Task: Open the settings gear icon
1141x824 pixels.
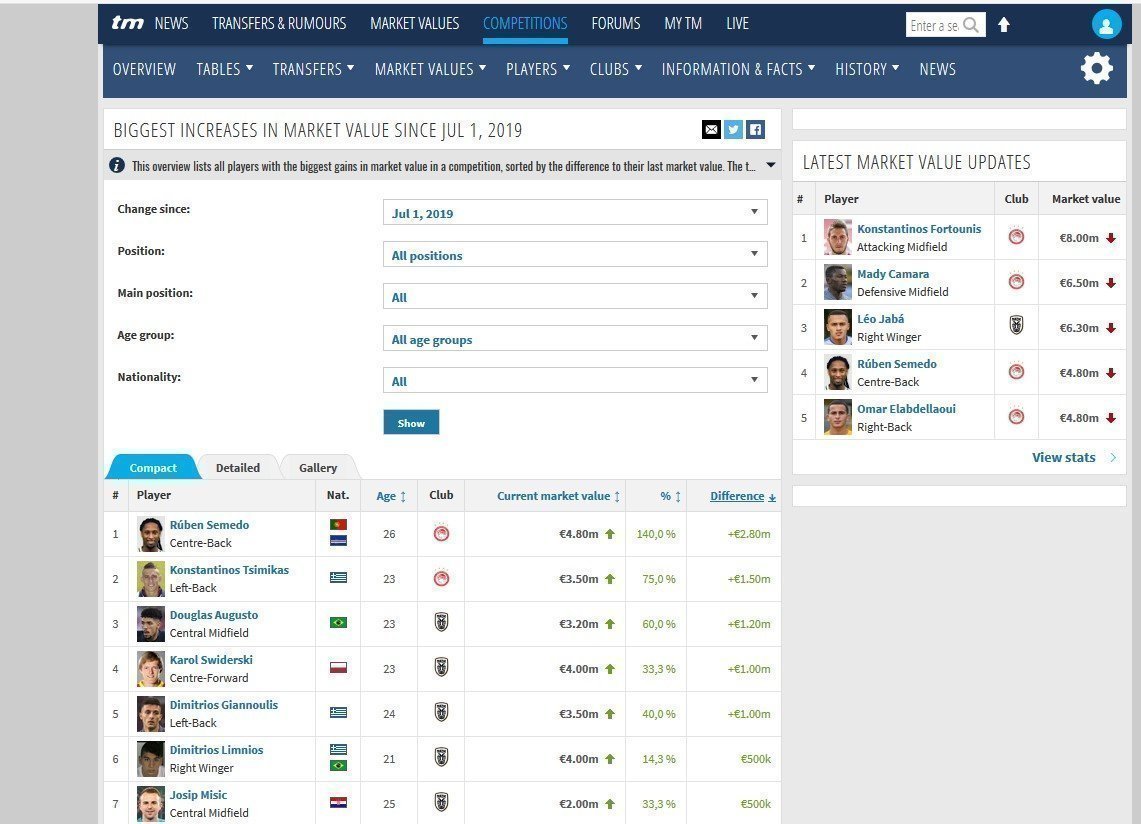Action: tap(1096, 68)
